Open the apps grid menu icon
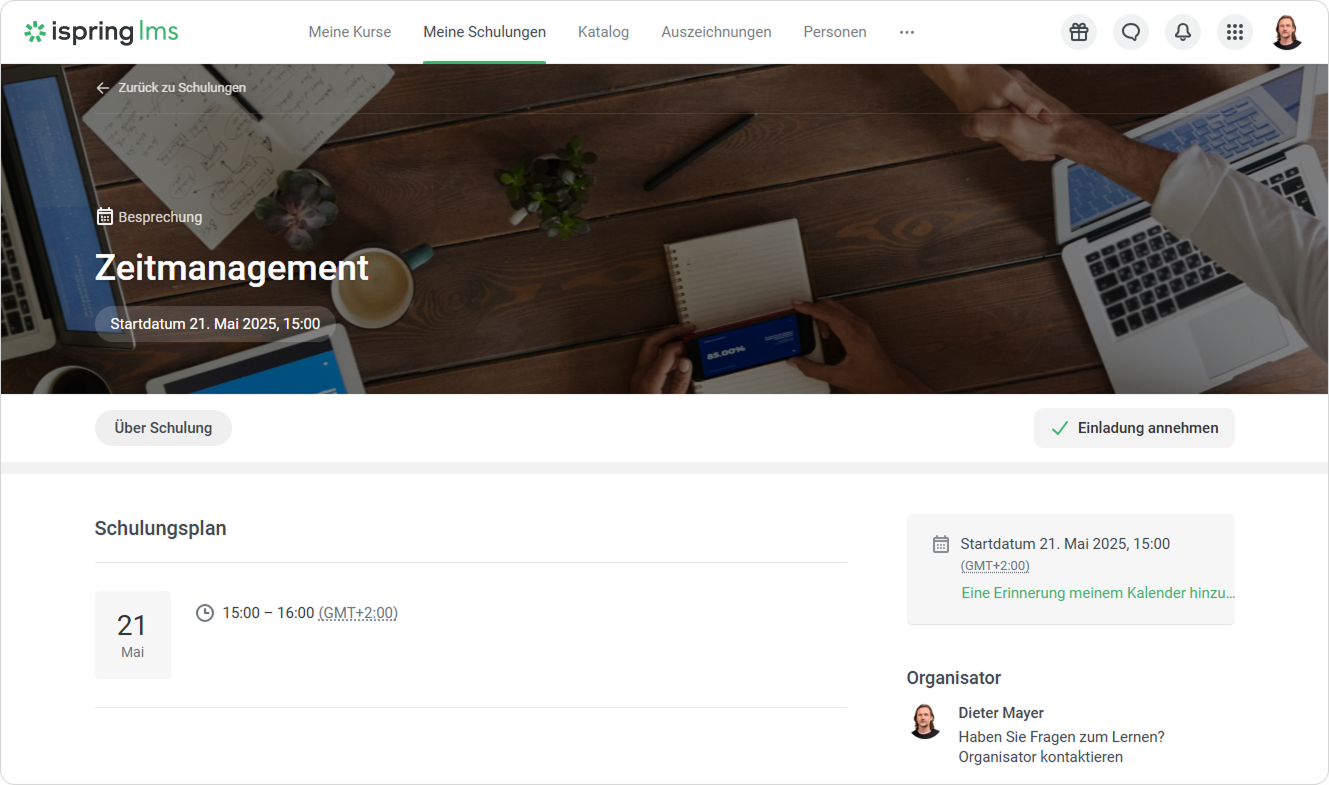This screenshot has width=1329, height=785. [x=1234, y=32]
